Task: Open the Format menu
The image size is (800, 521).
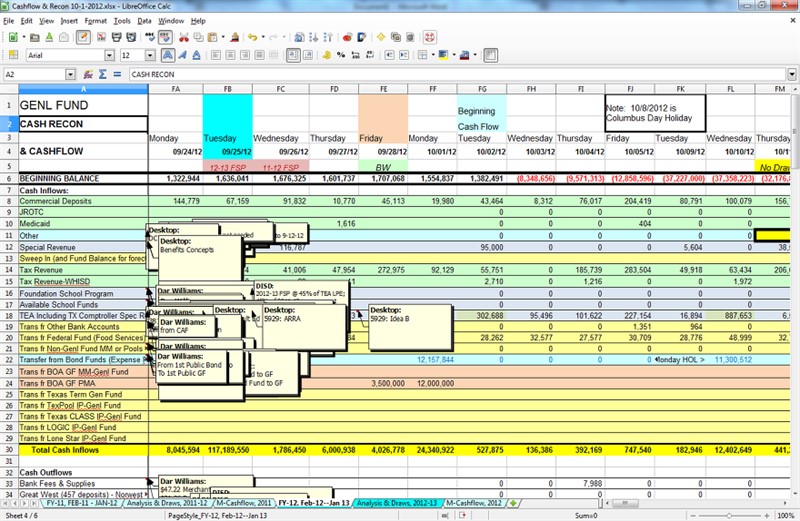Action: point(96,20)
